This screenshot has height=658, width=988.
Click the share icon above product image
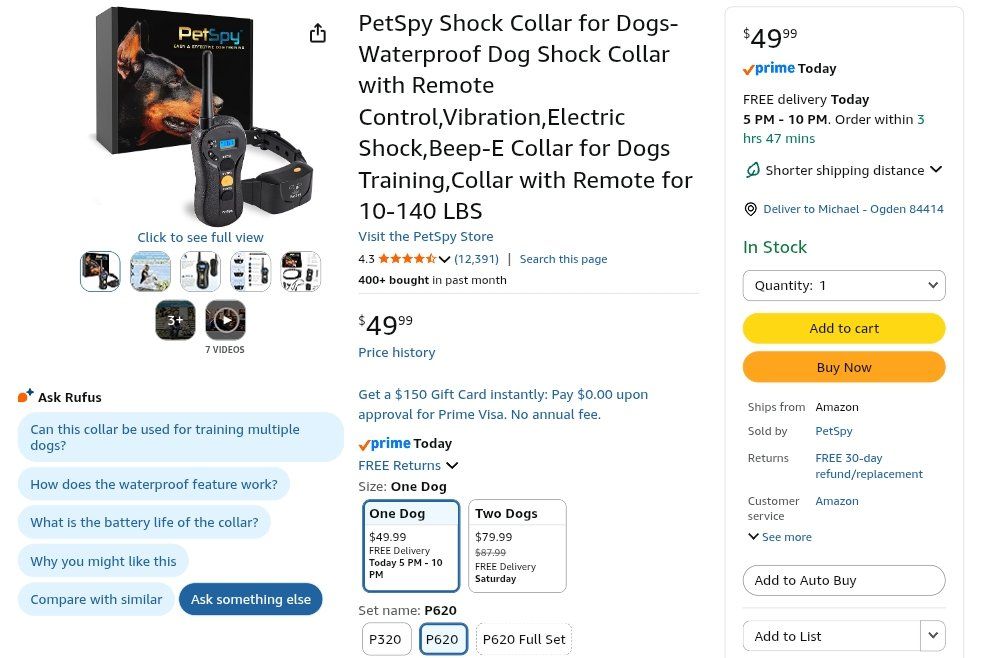point(318,34)
